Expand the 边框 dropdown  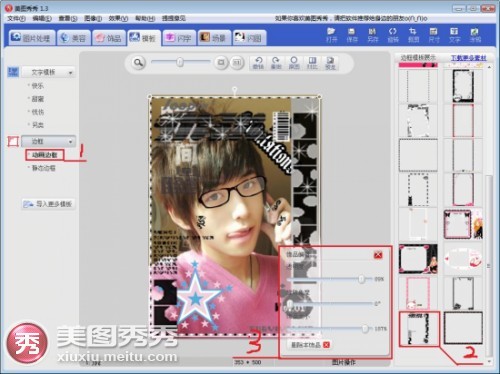(x=49, y=141)
